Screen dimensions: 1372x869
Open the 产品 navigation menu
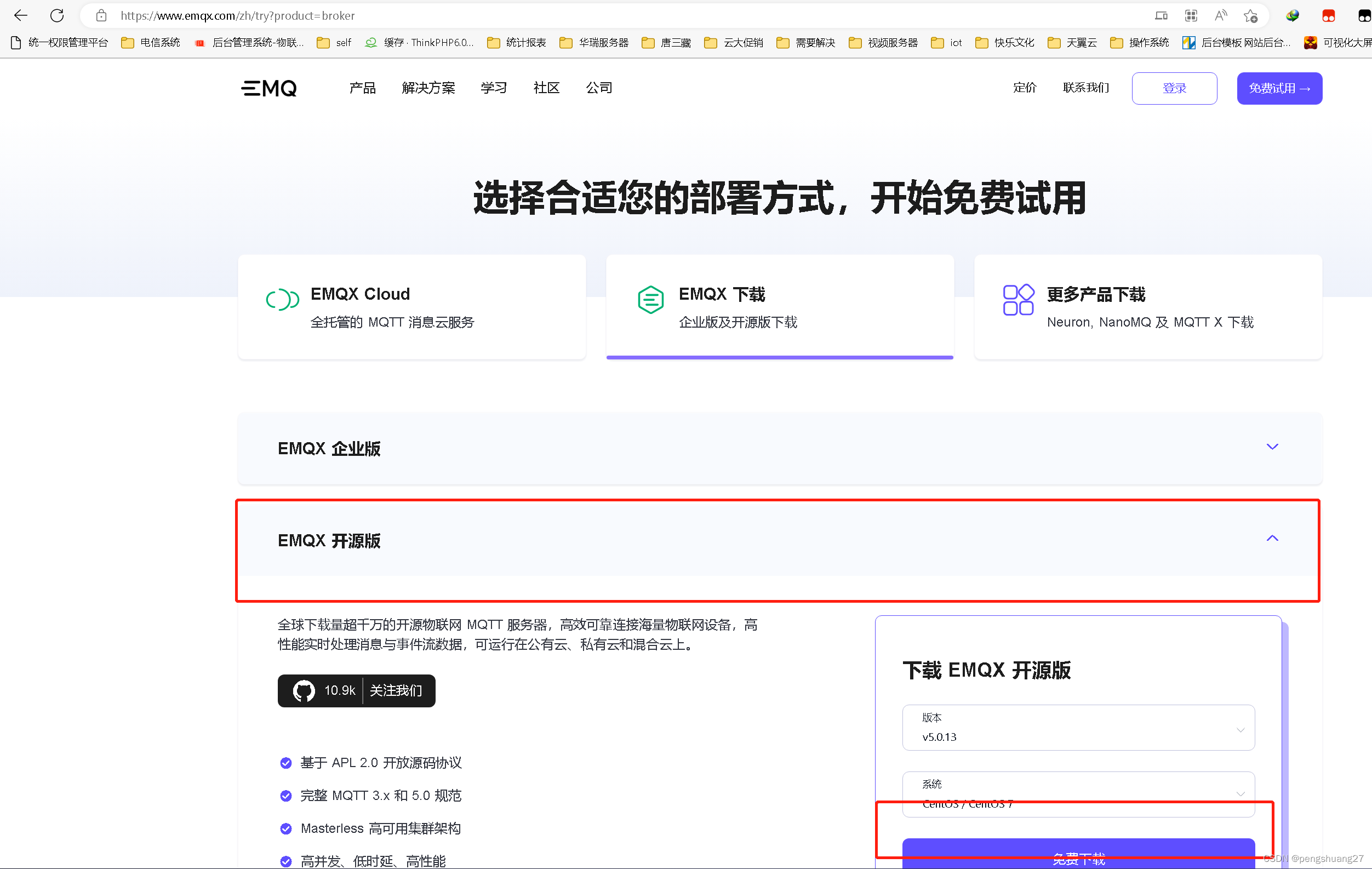click(362, 88)
